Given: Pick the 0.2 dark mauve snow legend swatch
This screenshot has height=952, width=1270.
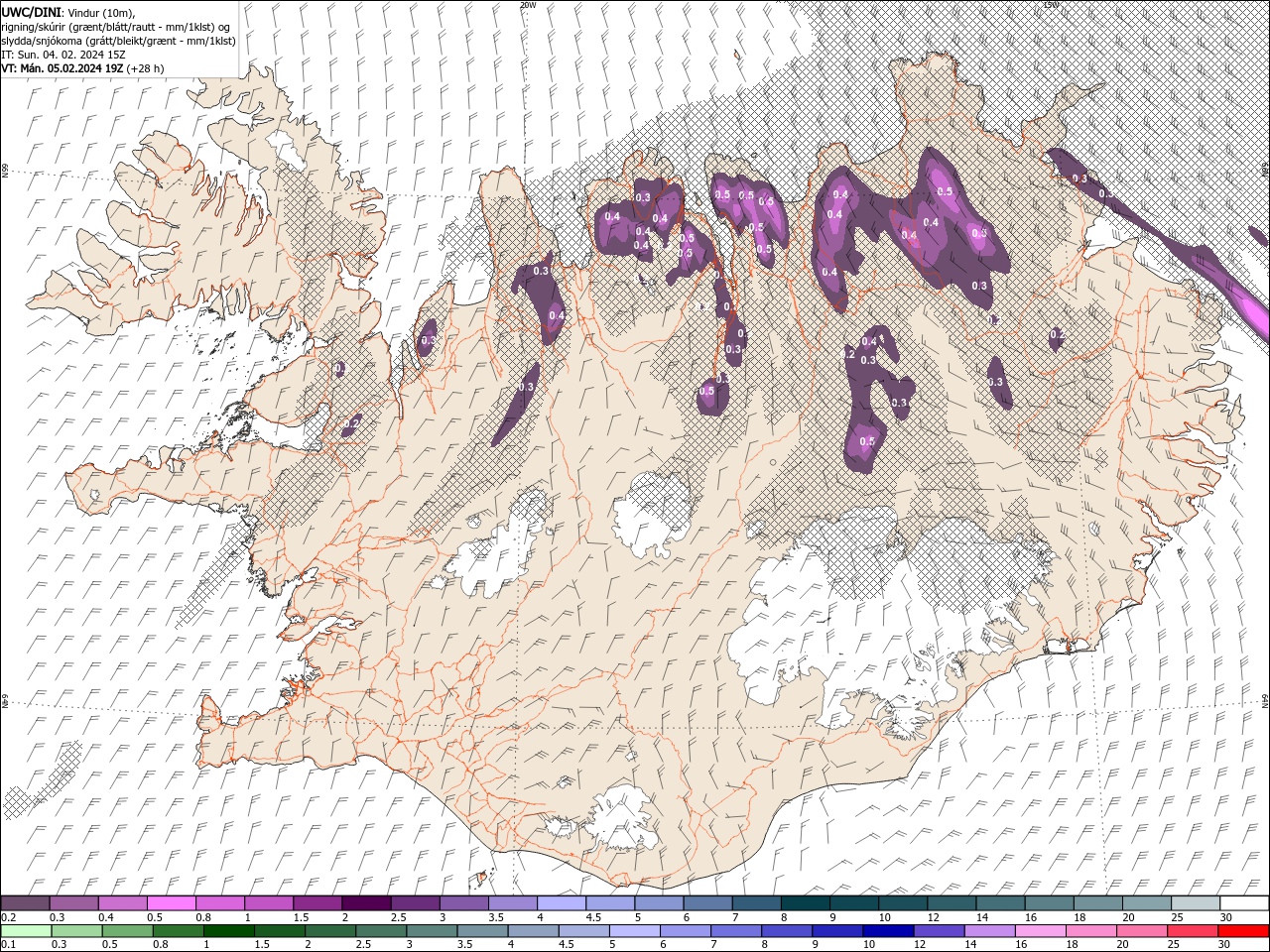Looking at the screenshot, I should (x=25, y=903).
